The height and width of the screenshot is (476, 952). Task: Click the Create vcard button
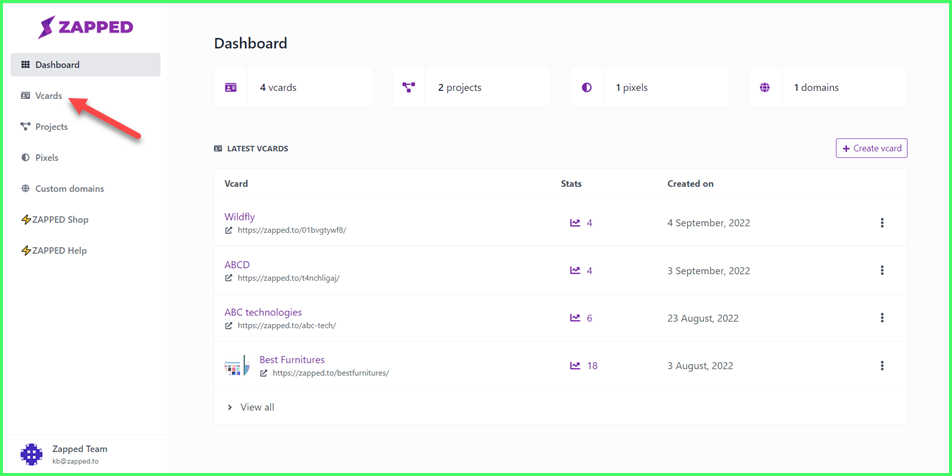coord(872,148)
